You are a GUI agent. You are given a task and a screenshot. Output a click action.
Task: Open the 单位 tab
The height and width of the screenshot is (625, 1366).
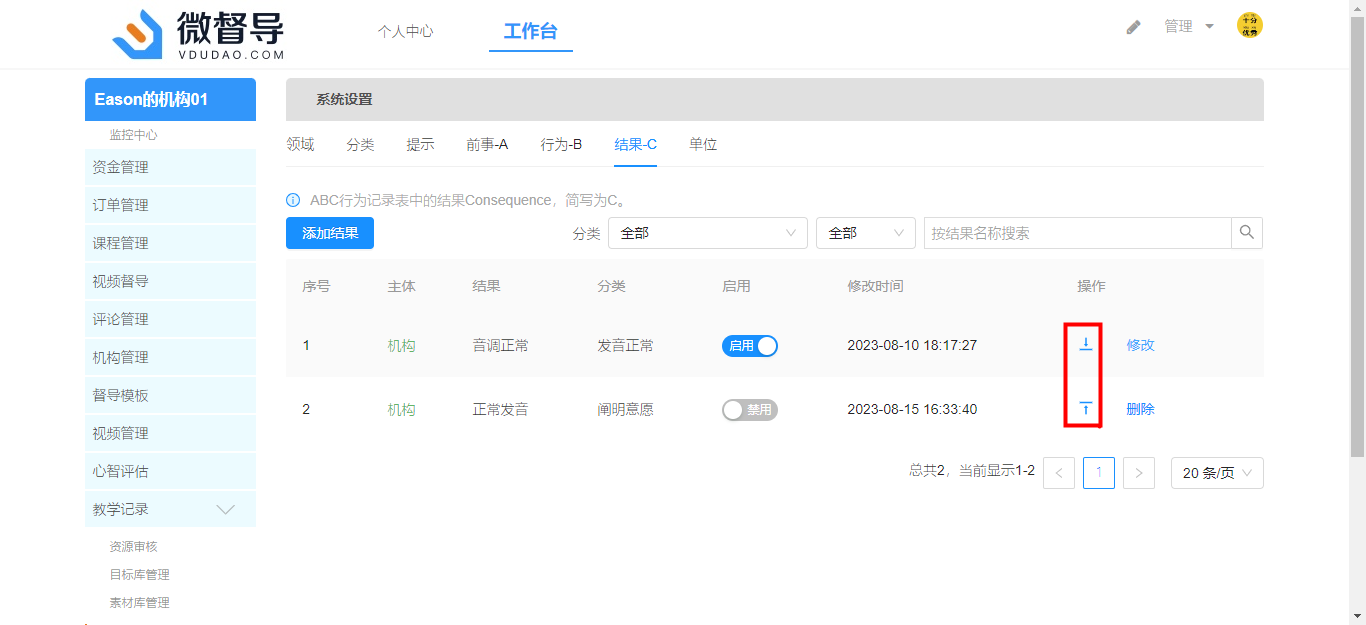[703, 145]
